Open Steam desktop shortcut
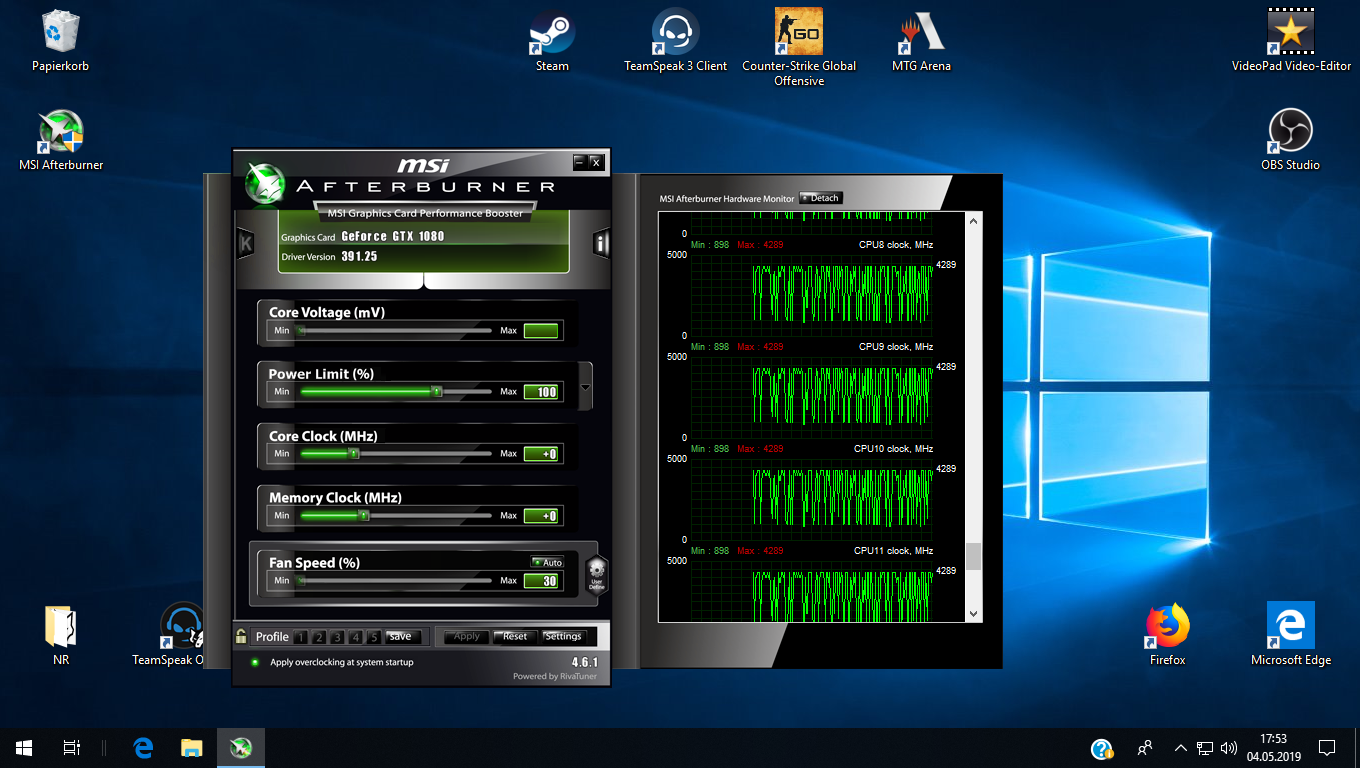 coord(552,42)
